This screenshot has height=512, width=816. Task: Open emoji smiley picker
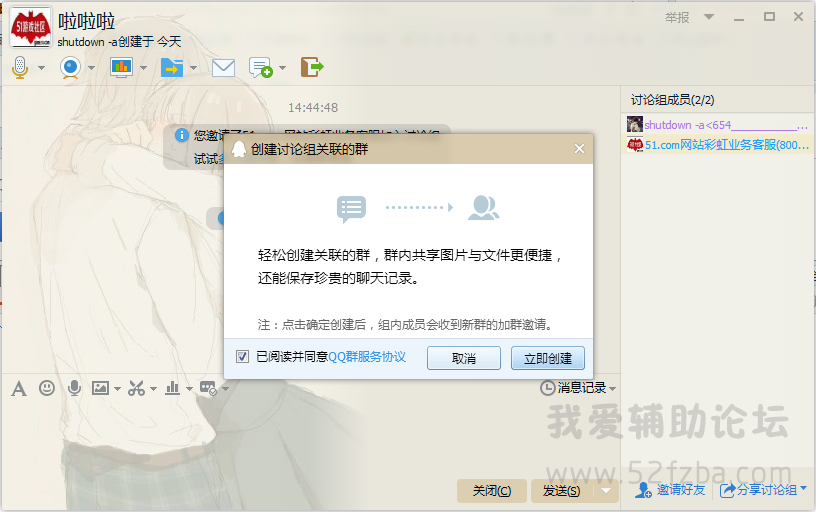(x=47, y=388)
